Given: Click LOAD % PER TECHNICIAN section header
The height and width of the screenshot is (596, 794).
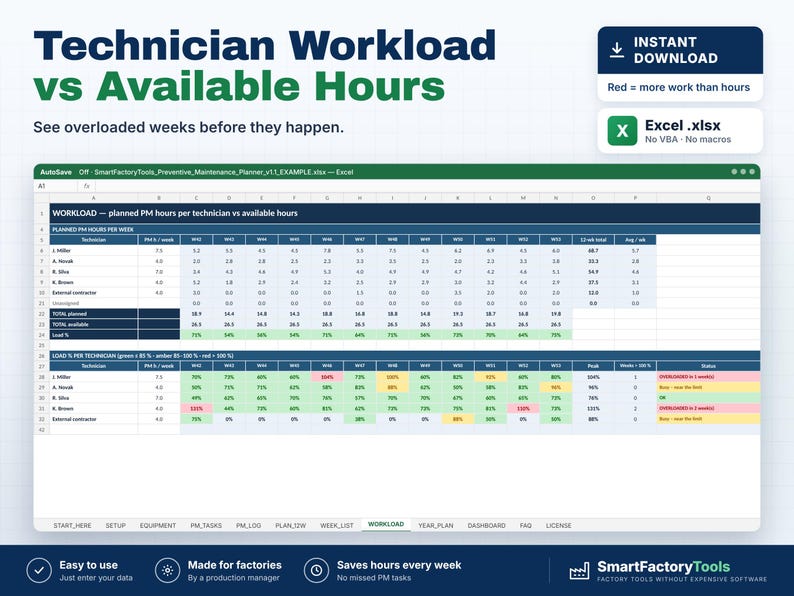Looking at the screenshot, I should click(405, 355).
